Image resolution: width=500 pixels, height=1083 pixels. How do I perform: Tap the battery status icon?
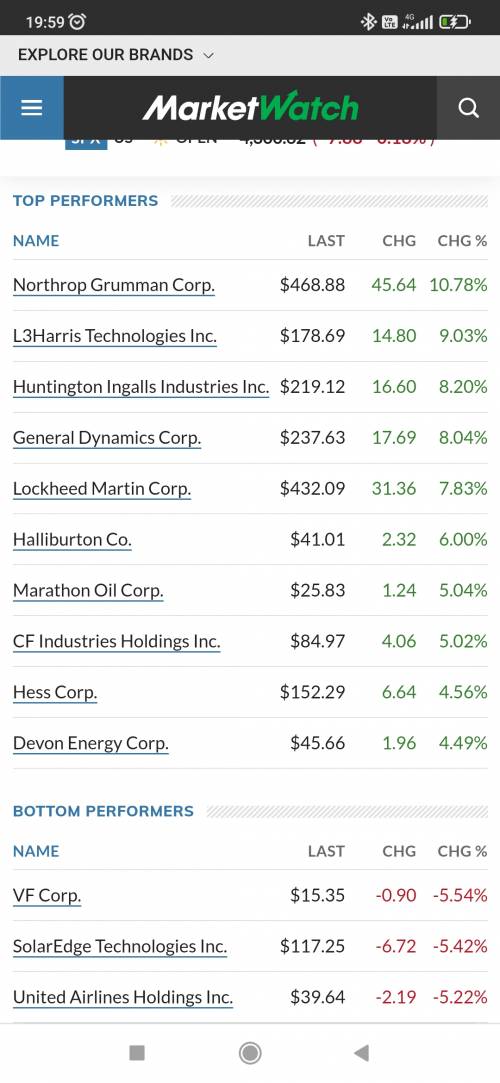455,22
